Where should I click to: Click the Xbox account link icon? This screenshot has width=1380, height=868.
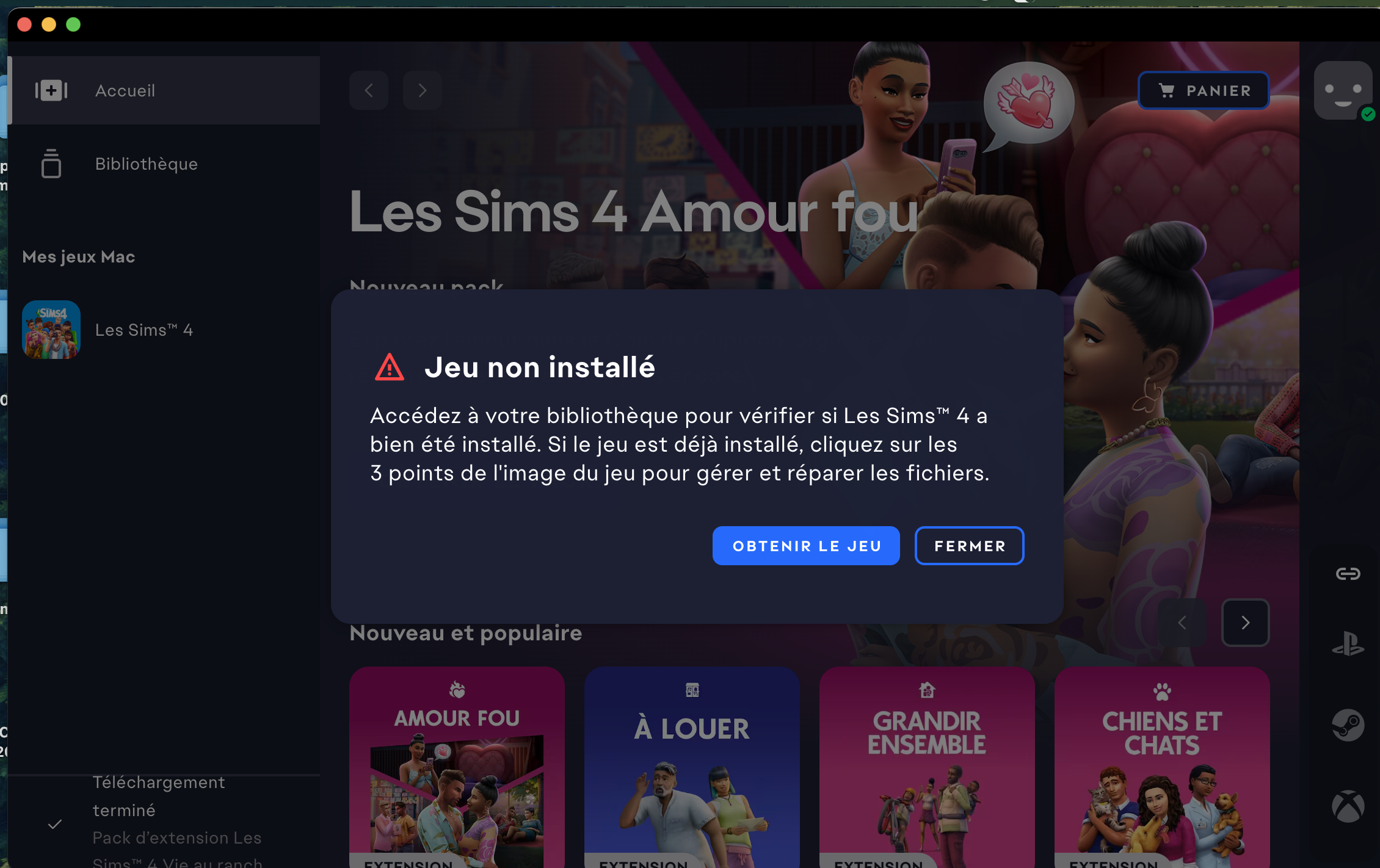click(x=1348, y=806)
